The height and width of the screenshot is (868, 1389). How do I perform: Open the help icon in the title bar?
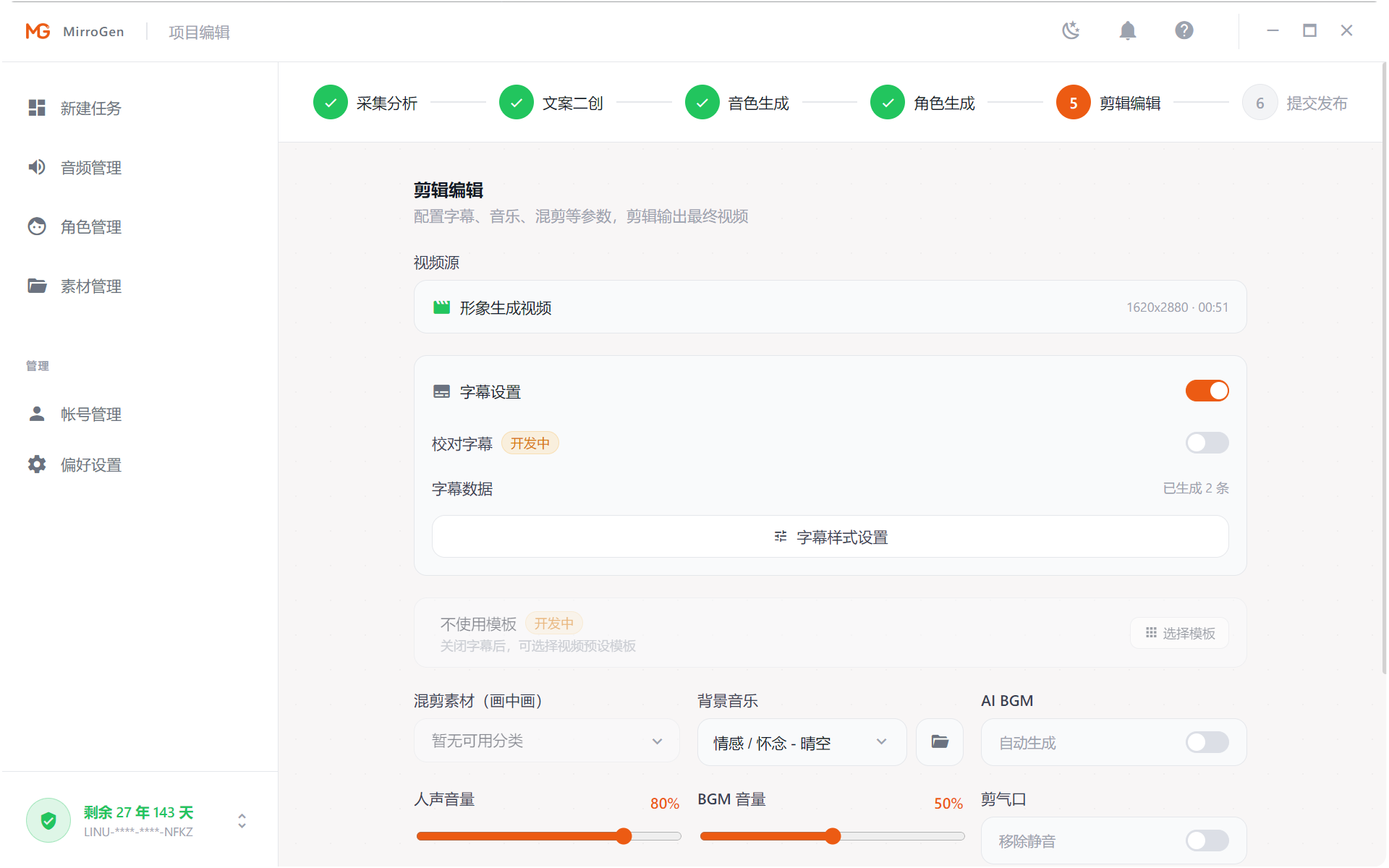coord(1184,30)
